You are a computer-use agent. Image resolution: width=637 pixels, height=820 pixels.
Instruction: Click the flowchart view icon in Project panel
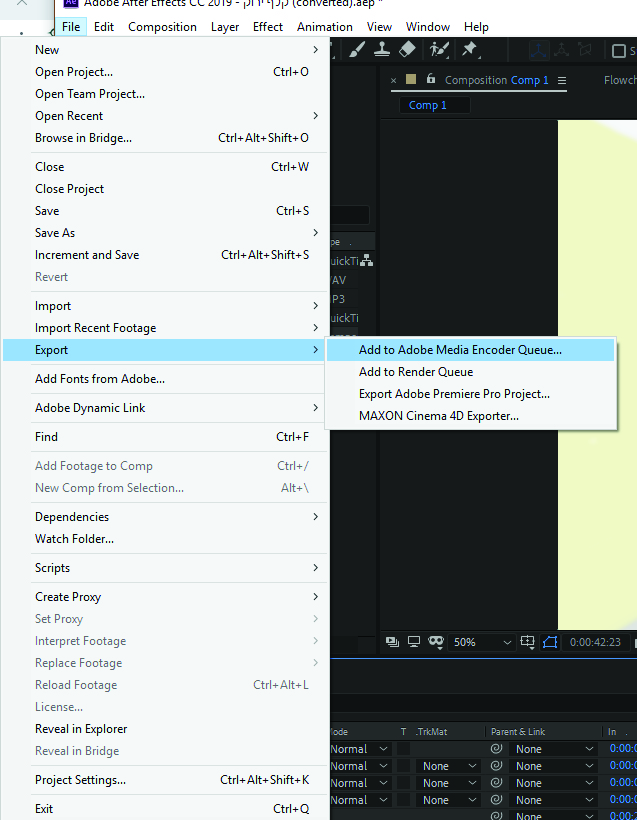367,260
